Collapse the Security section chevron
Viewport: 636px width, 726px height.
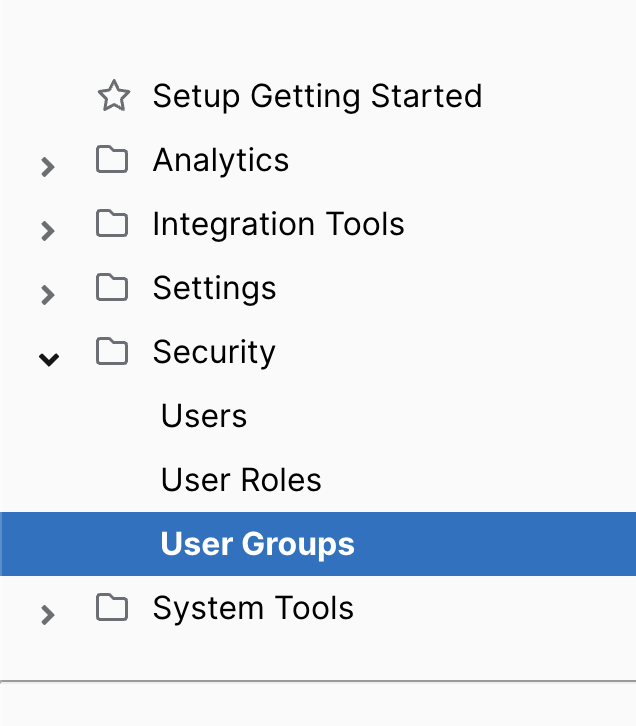point(47,359)
